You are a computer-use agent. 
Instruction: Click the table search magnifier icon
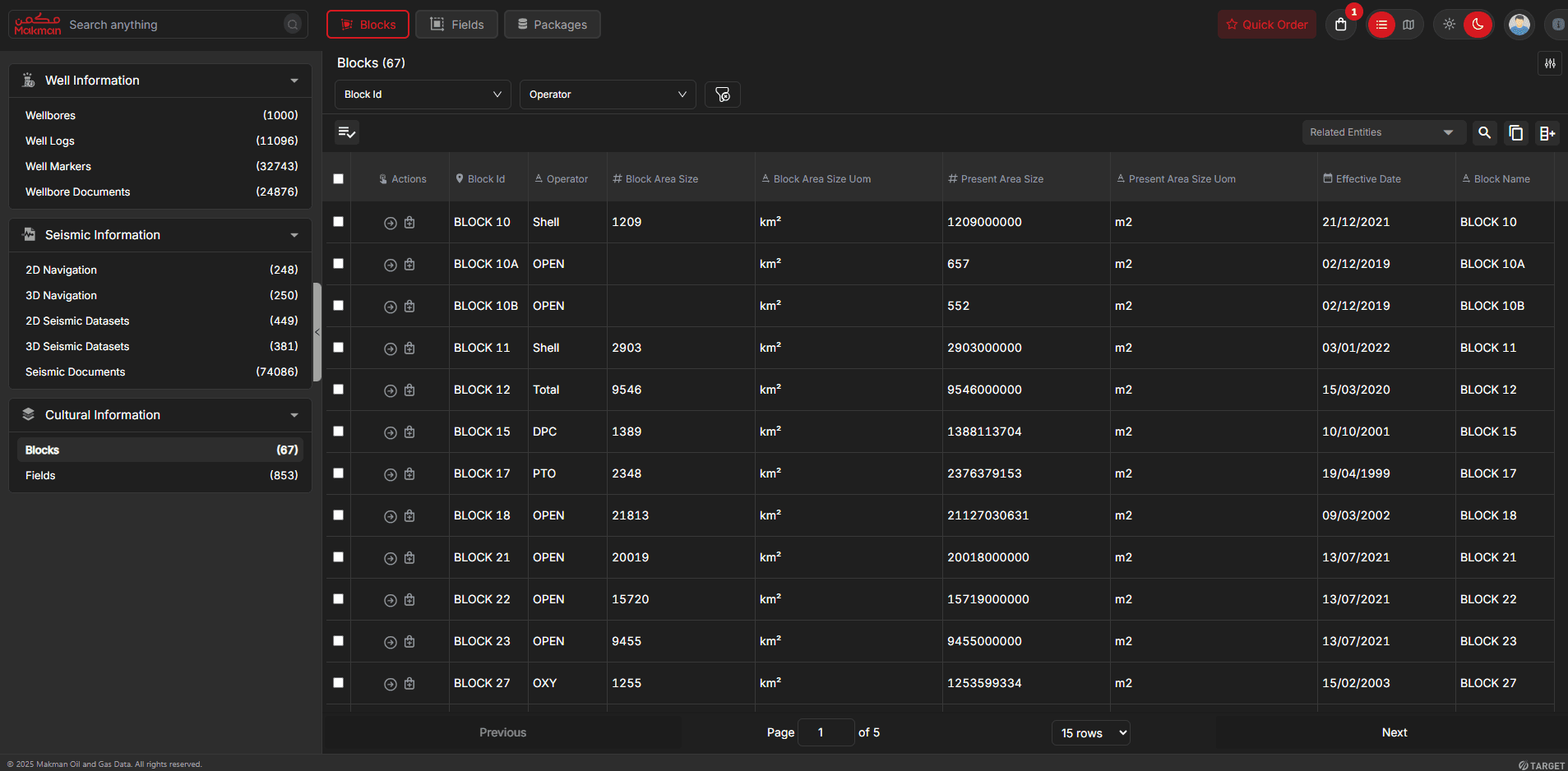pos(1484,132)
